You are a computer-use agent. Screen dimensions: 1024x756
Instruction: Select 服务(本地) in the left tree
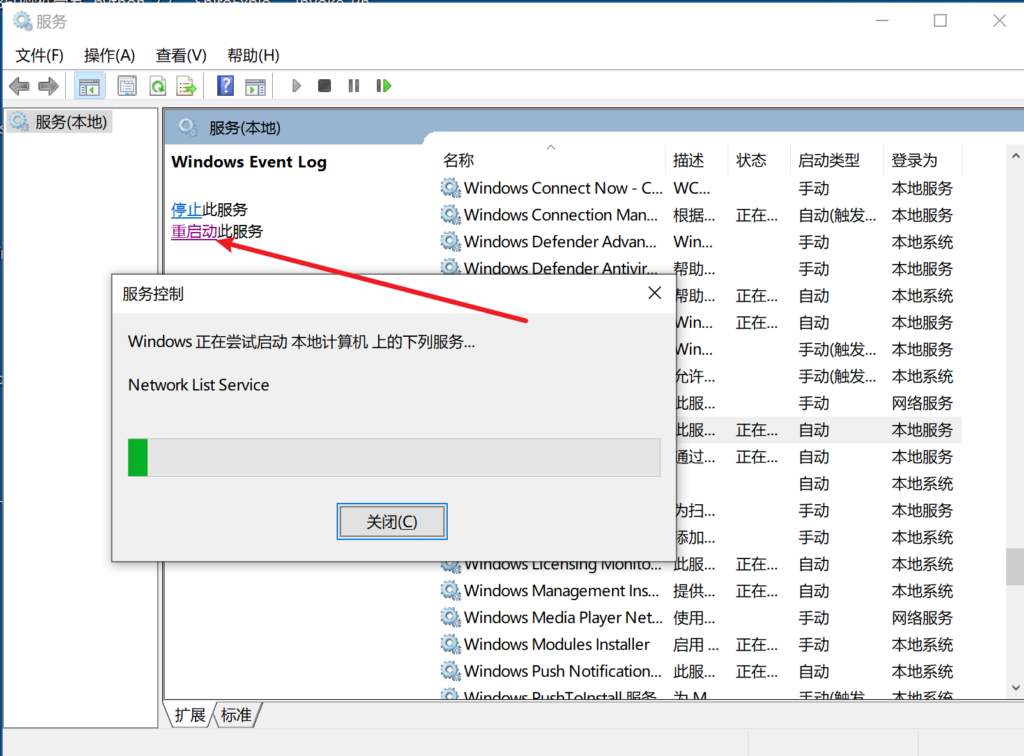60,122
